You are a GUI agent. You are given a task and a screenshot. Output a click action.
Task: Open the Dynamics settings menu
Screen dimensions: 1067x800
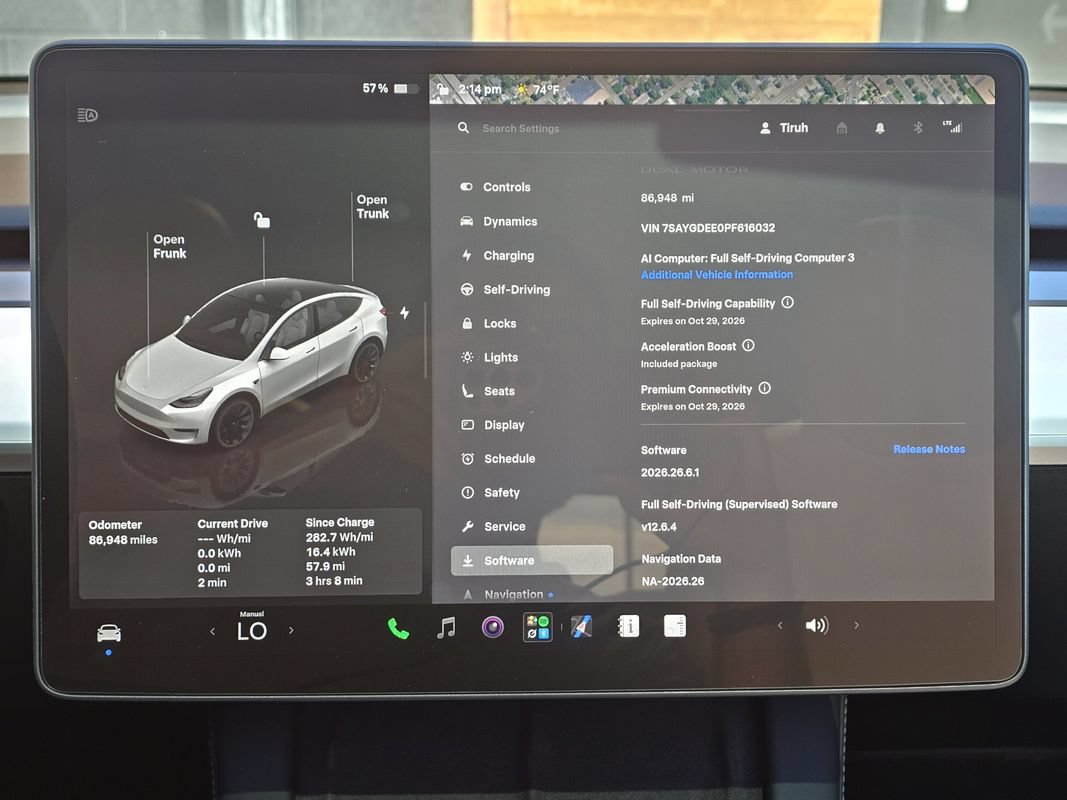coord(499,221)
